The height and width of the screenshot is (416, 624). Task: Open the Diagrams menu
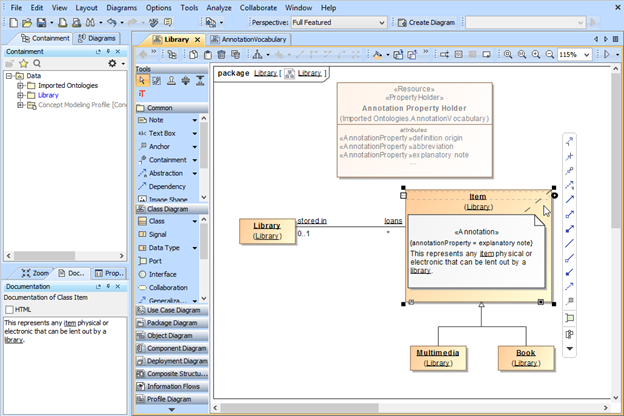(x=121, y=7)
